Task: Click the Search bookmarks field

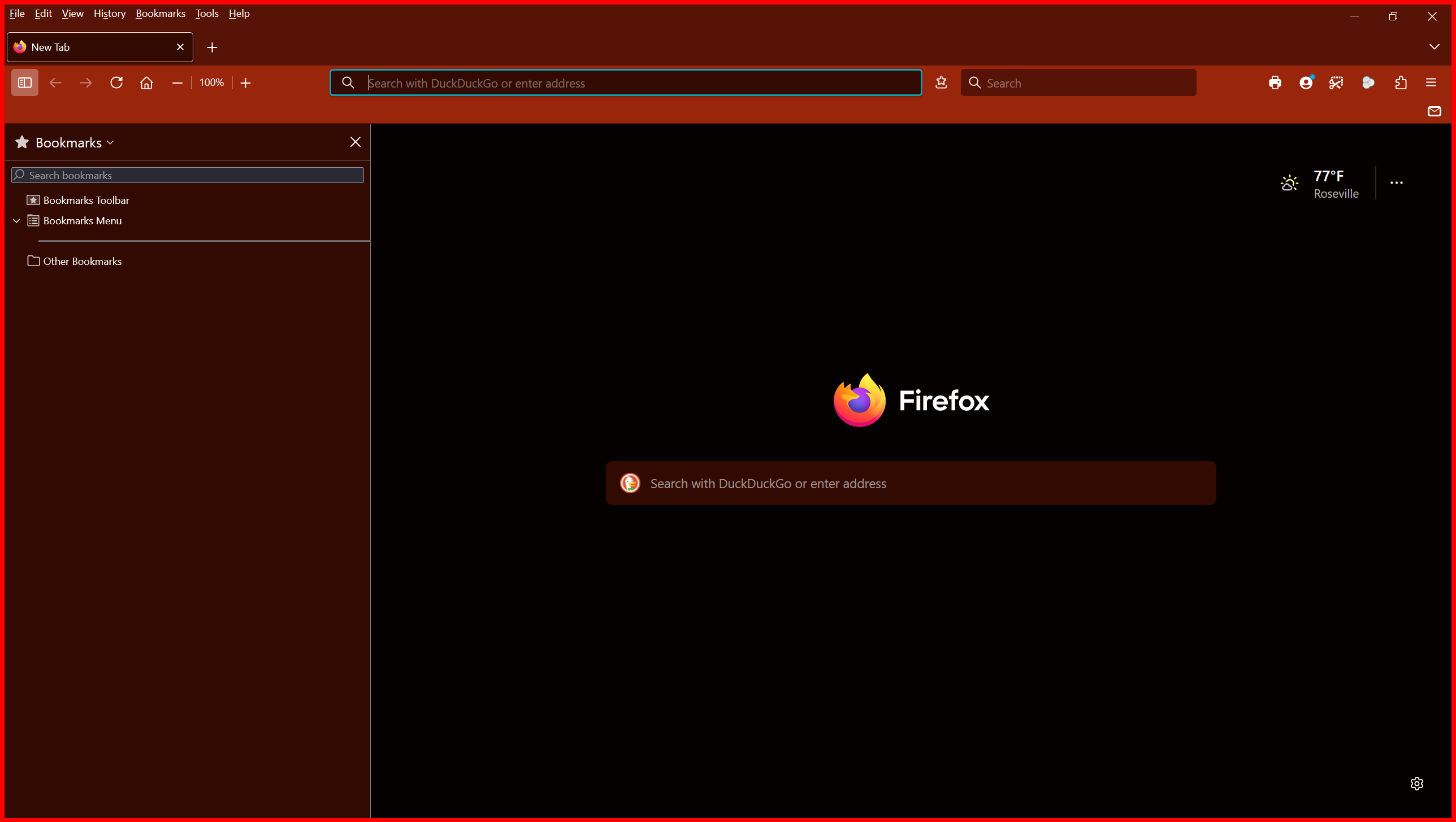Action: click(188, 175)
